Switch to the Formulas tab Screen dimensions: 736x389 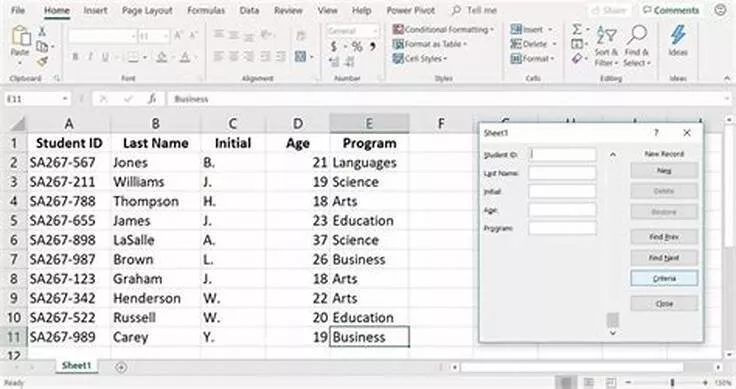[206, 10]
